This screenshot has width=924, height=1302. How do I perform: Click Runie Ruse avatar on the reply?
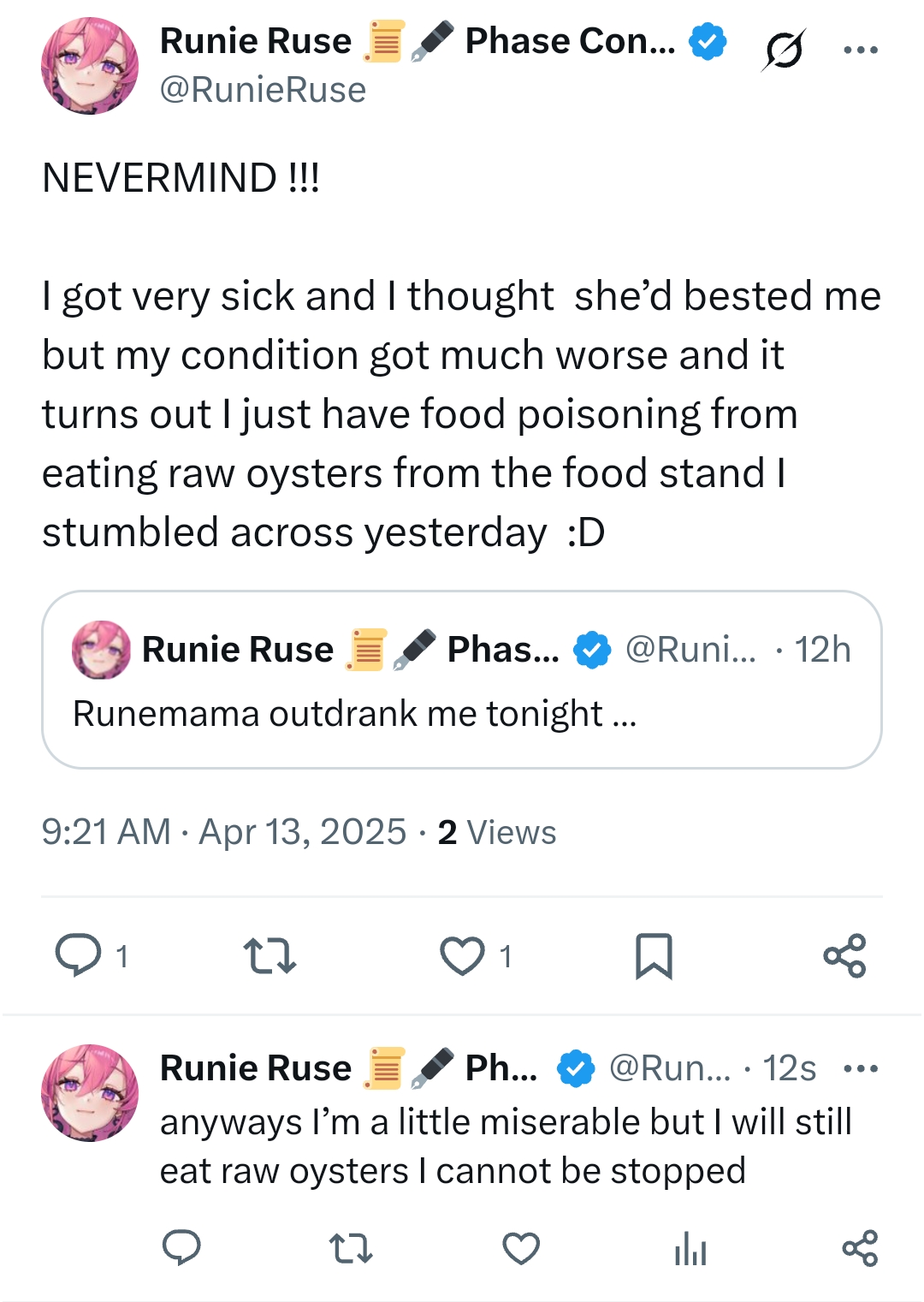(x=90, y=1092)
